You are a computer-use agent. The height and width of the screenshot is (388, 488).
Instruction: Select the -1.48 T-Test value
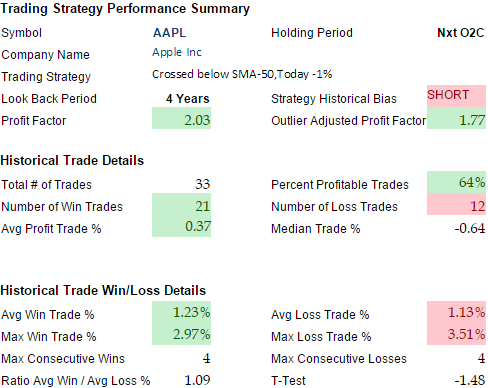click(470, 380)
